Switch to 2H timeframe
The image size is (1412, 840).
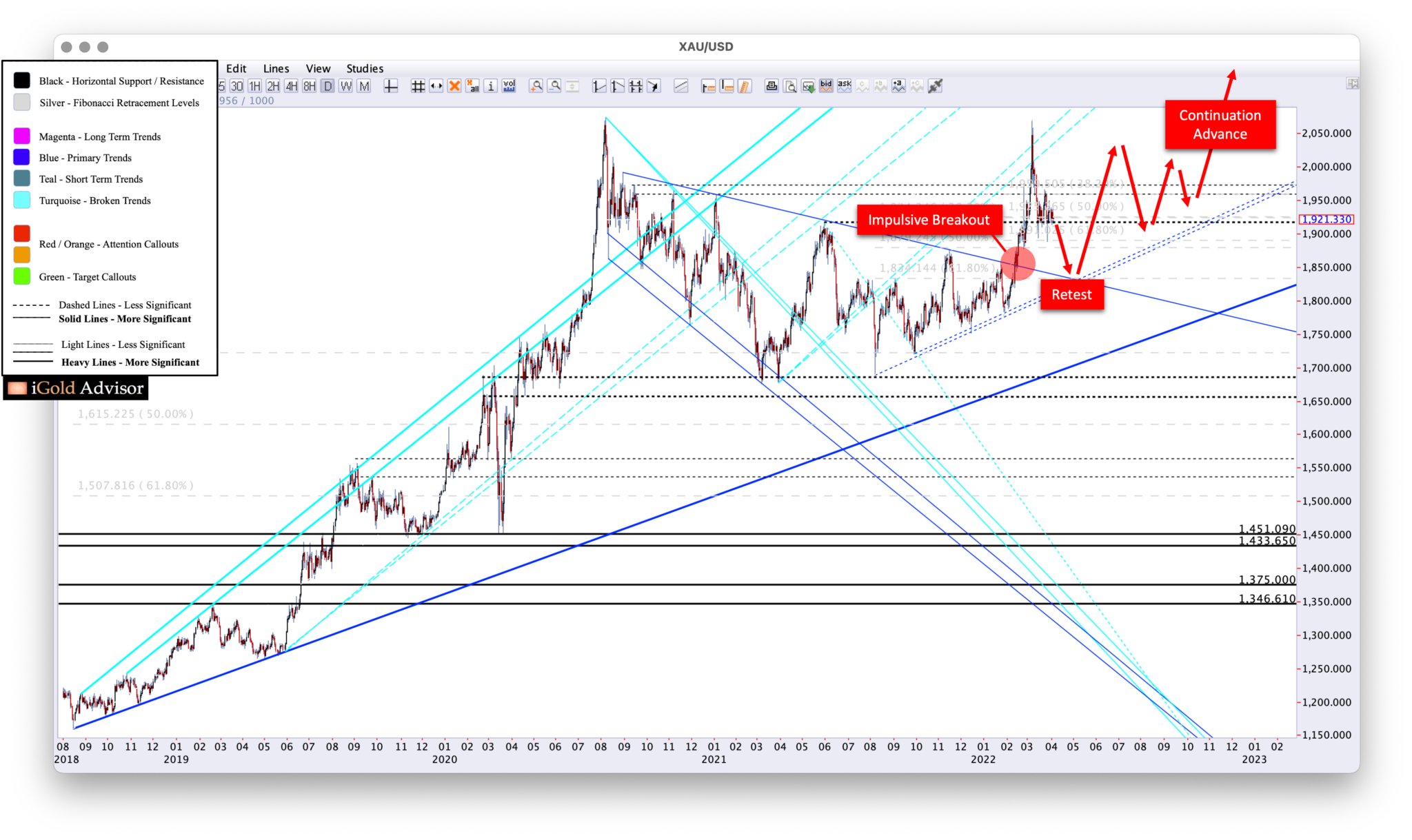pyautogui.click(x=273, y=86)
